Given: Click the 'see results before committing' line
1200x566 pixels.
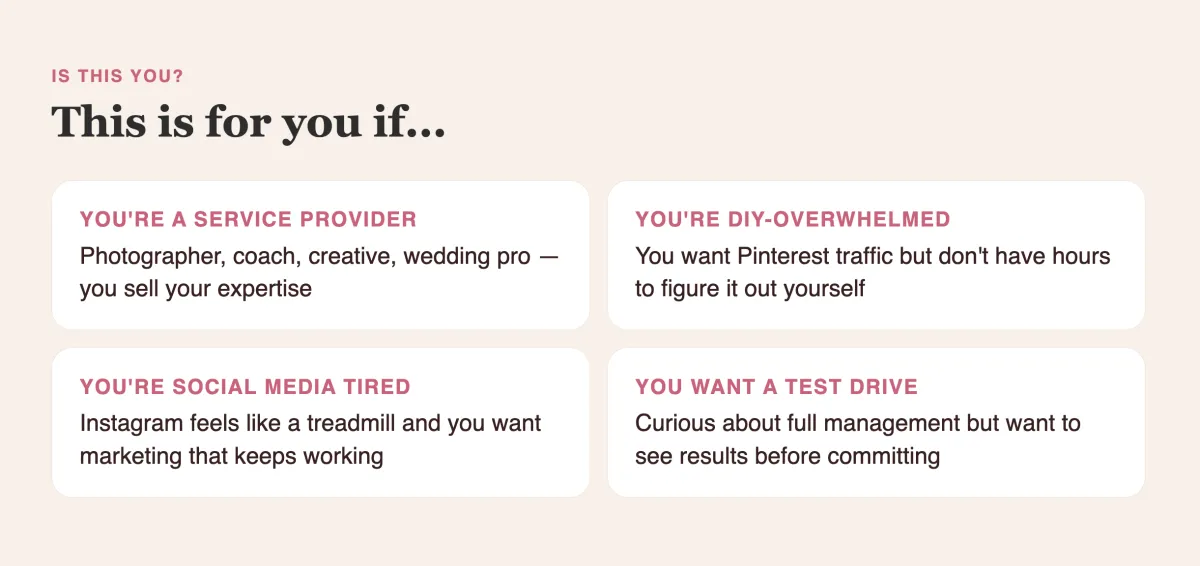Looking at the screenshot, I should click(x=788, y=457).
